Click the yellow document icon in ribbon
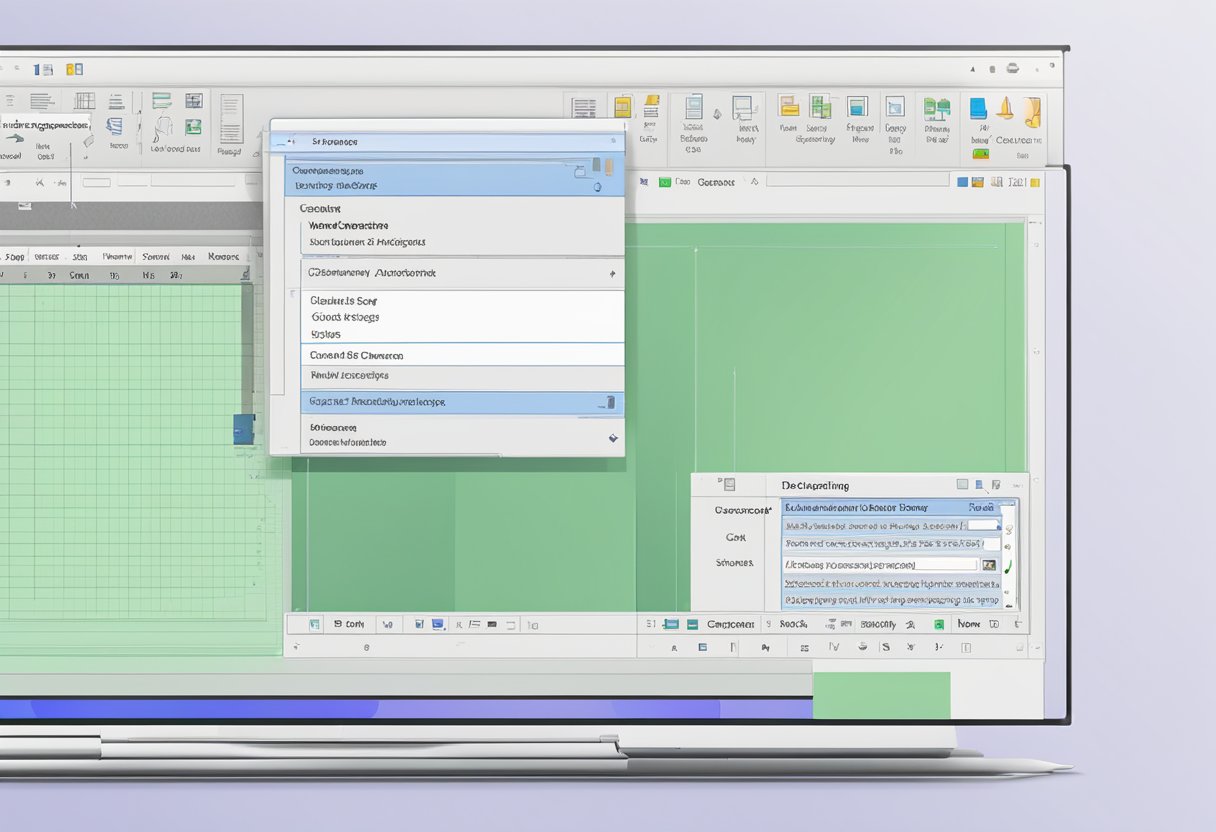Image resolution: width=1216 pixels, height=832 pixels. (x=623, y=108)
